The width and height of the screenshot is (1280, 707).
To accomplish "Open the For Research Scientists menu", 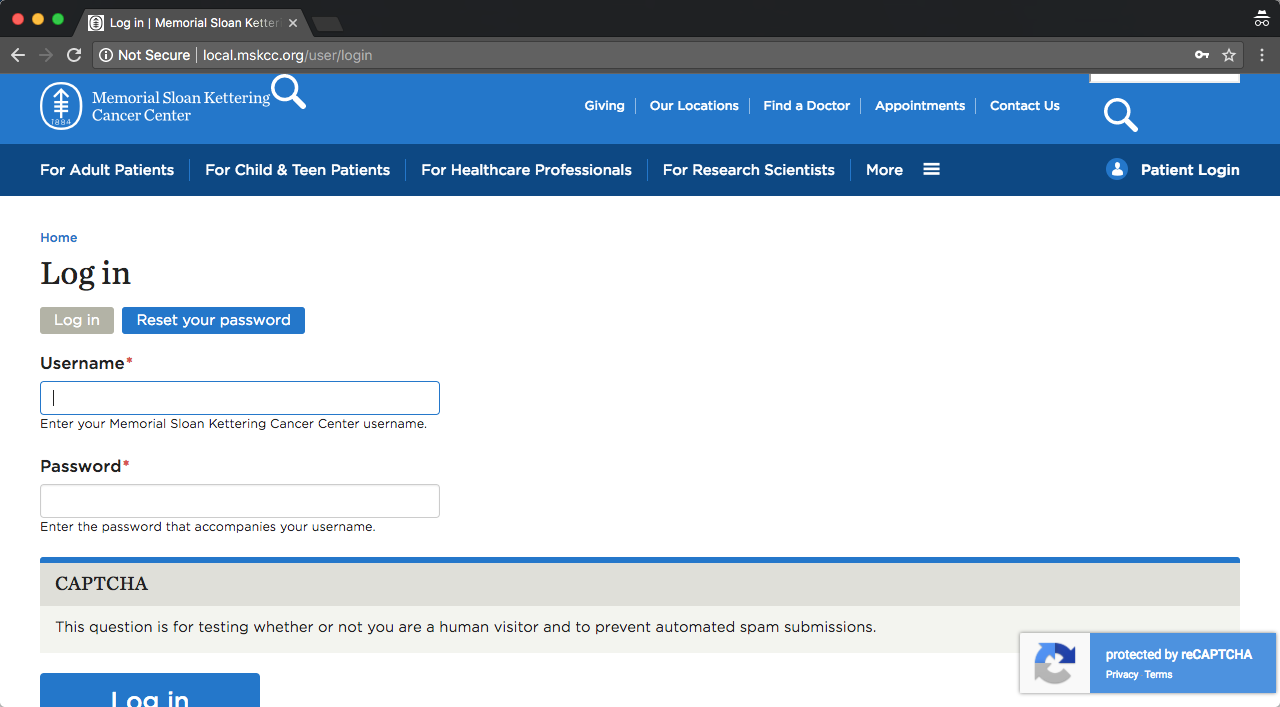I will tap(749, 170).
